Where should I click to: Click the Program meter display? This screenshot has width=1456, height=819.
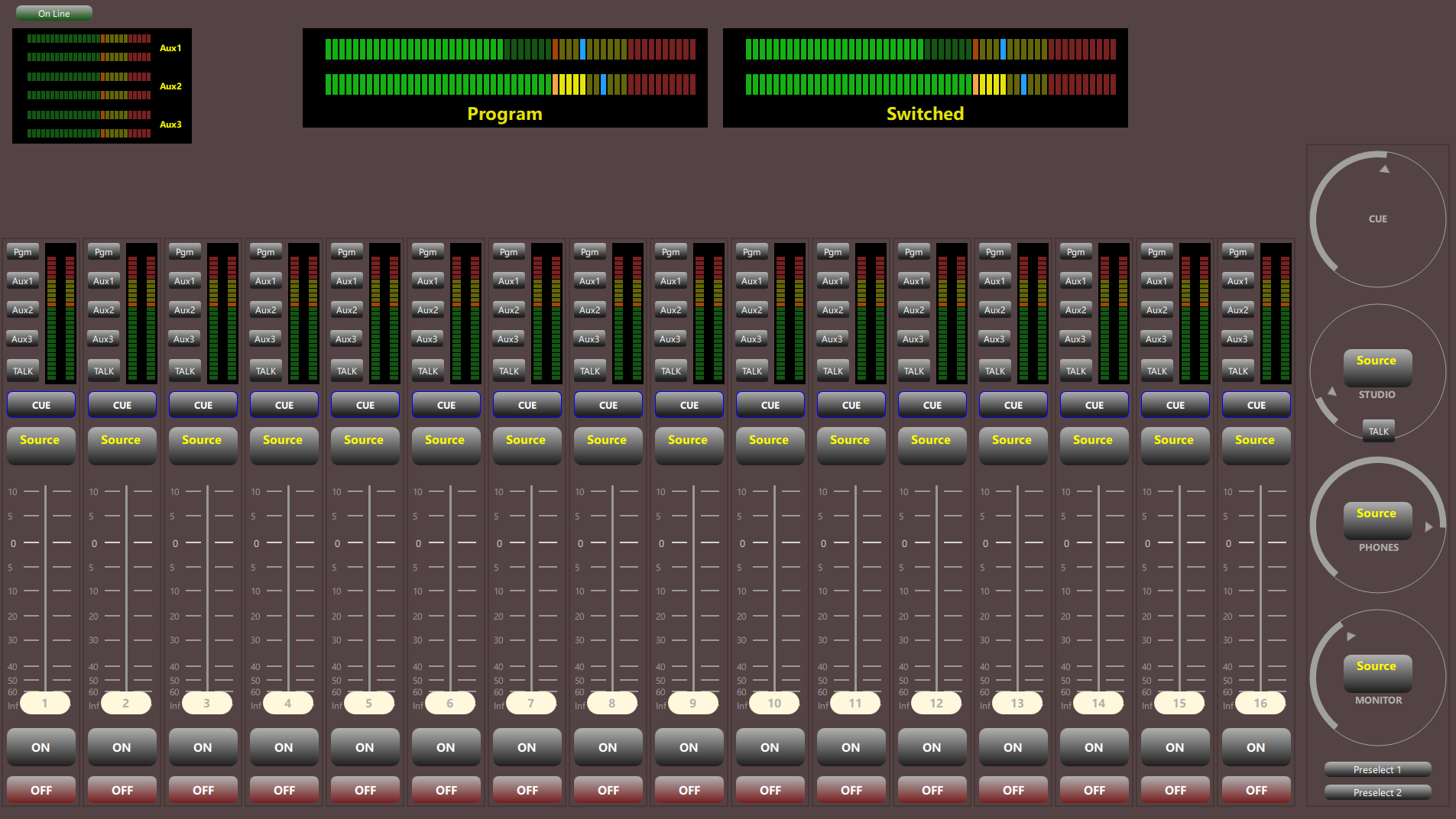(x=504, y=78)
